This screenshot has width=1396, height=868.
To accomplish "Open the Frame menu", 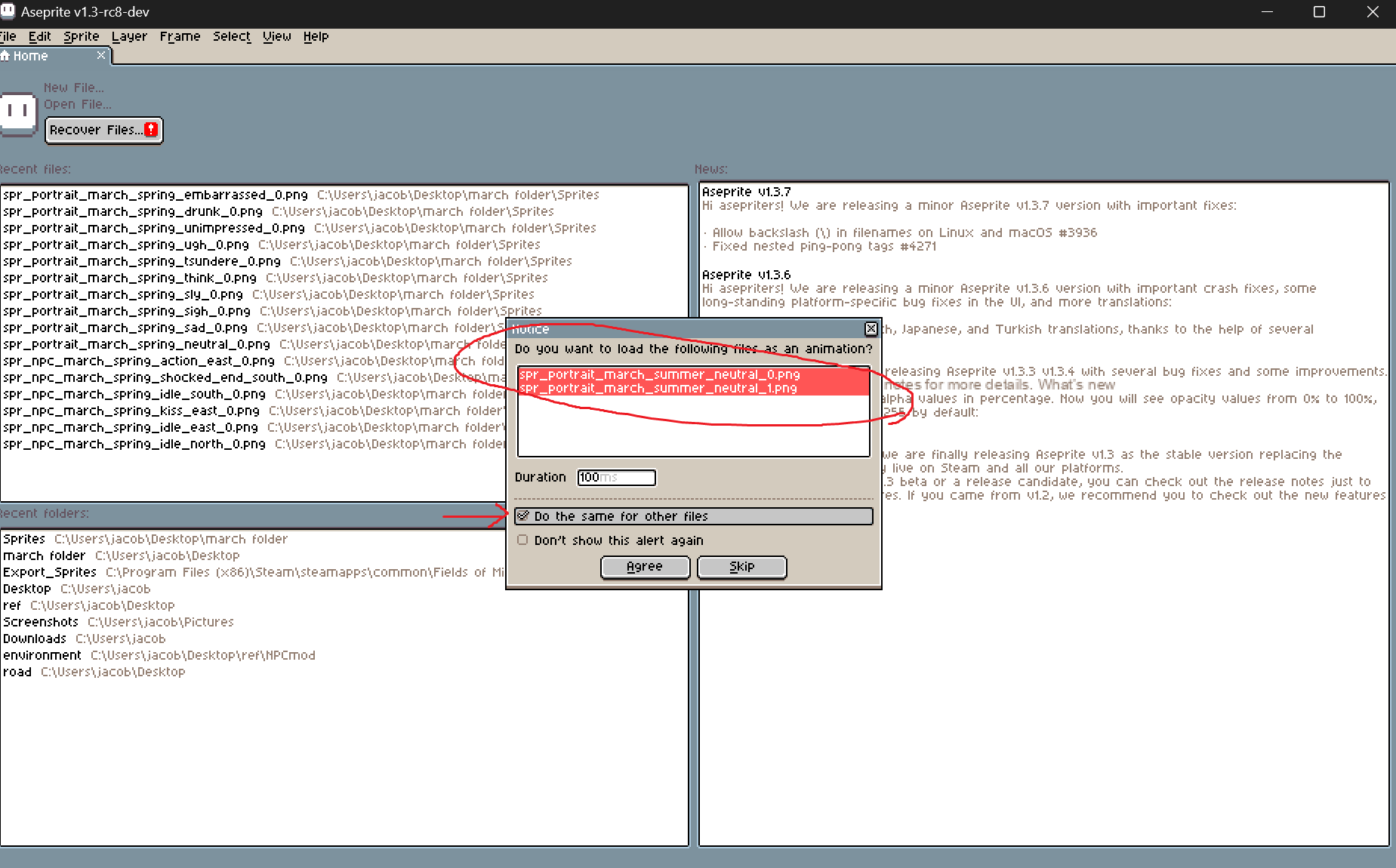I will [180, 36].
